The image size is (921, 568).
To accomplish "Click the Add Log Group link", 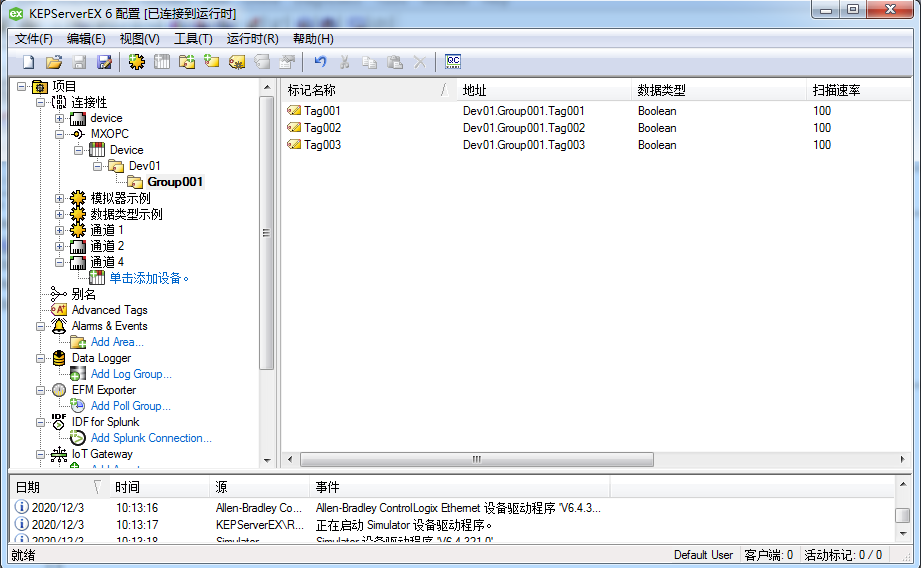I will pos(130,374).
